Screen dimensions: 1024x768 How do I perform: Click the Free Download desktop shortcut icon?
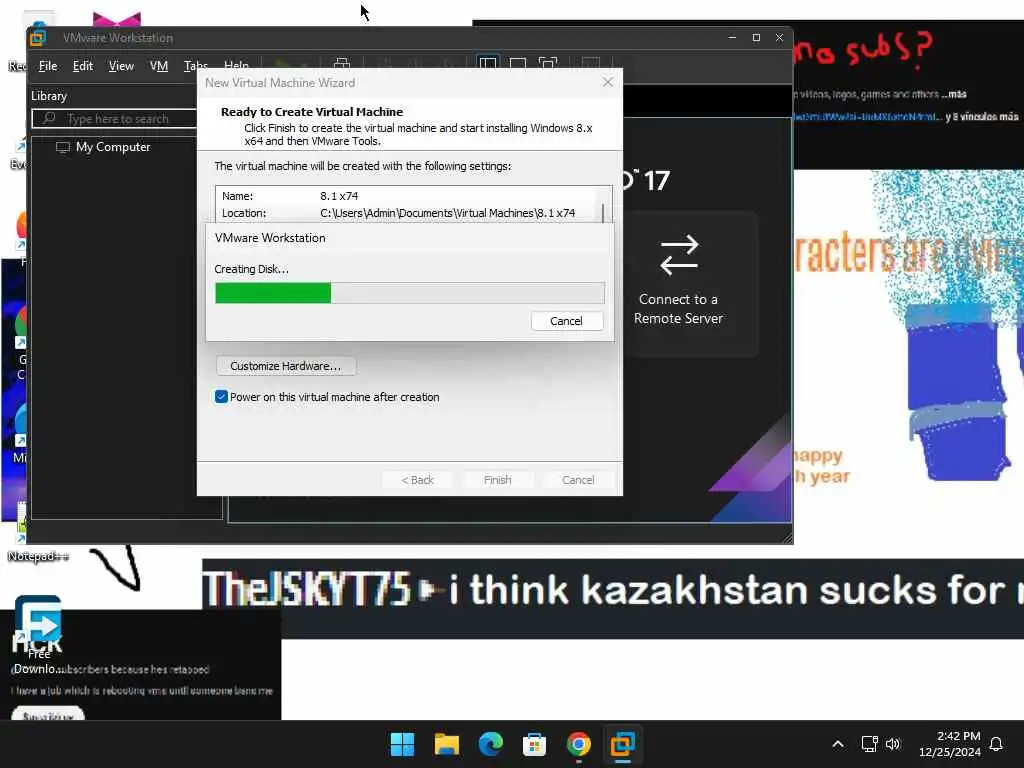click(x=38, y=619)
